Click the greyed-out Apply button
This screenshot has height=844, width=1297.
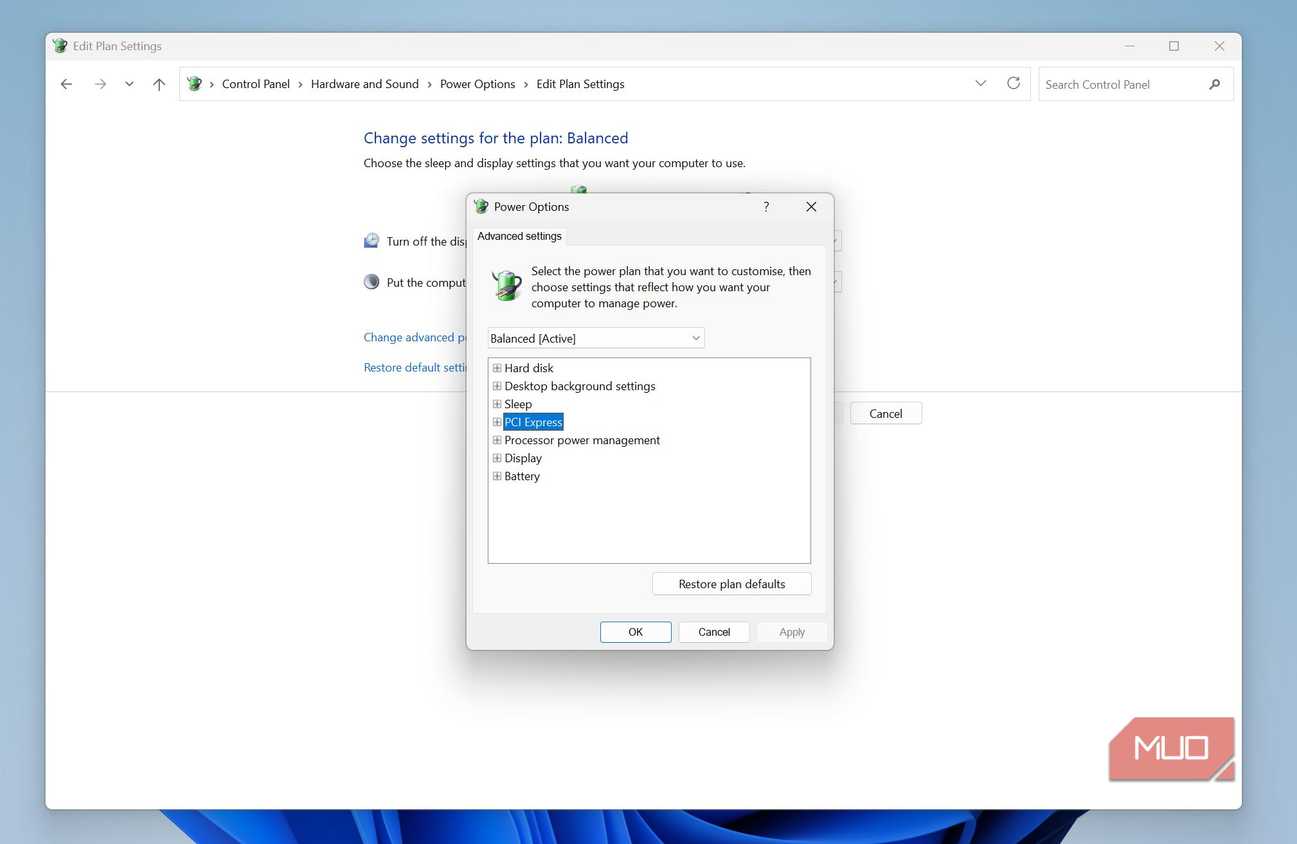click(792, 632)
